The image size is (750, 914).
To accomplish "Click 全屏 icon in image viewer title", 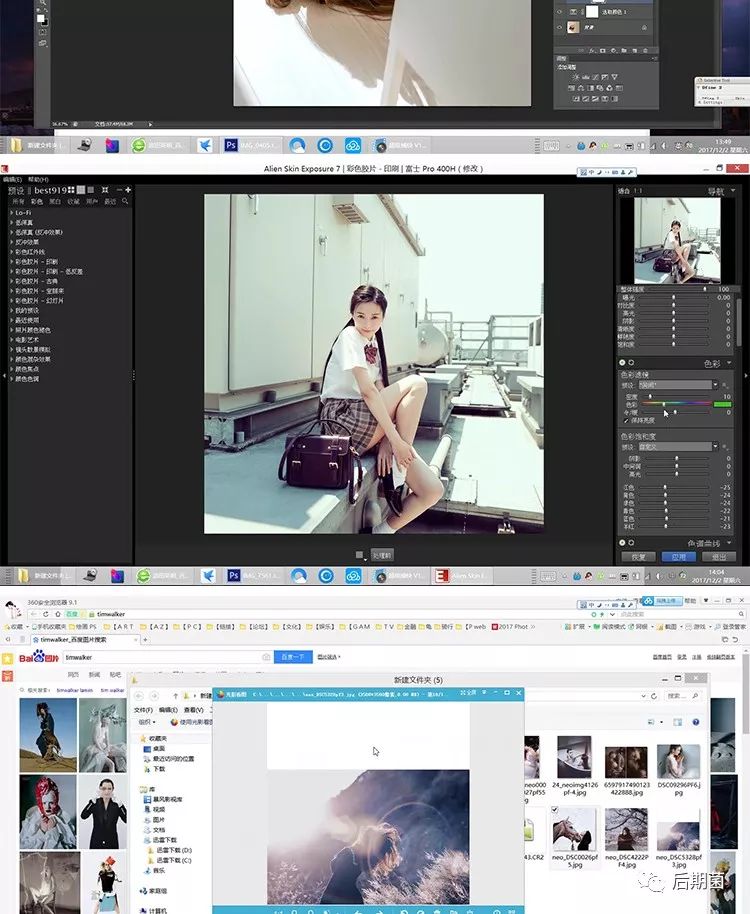I will click(x=468, y=693).
